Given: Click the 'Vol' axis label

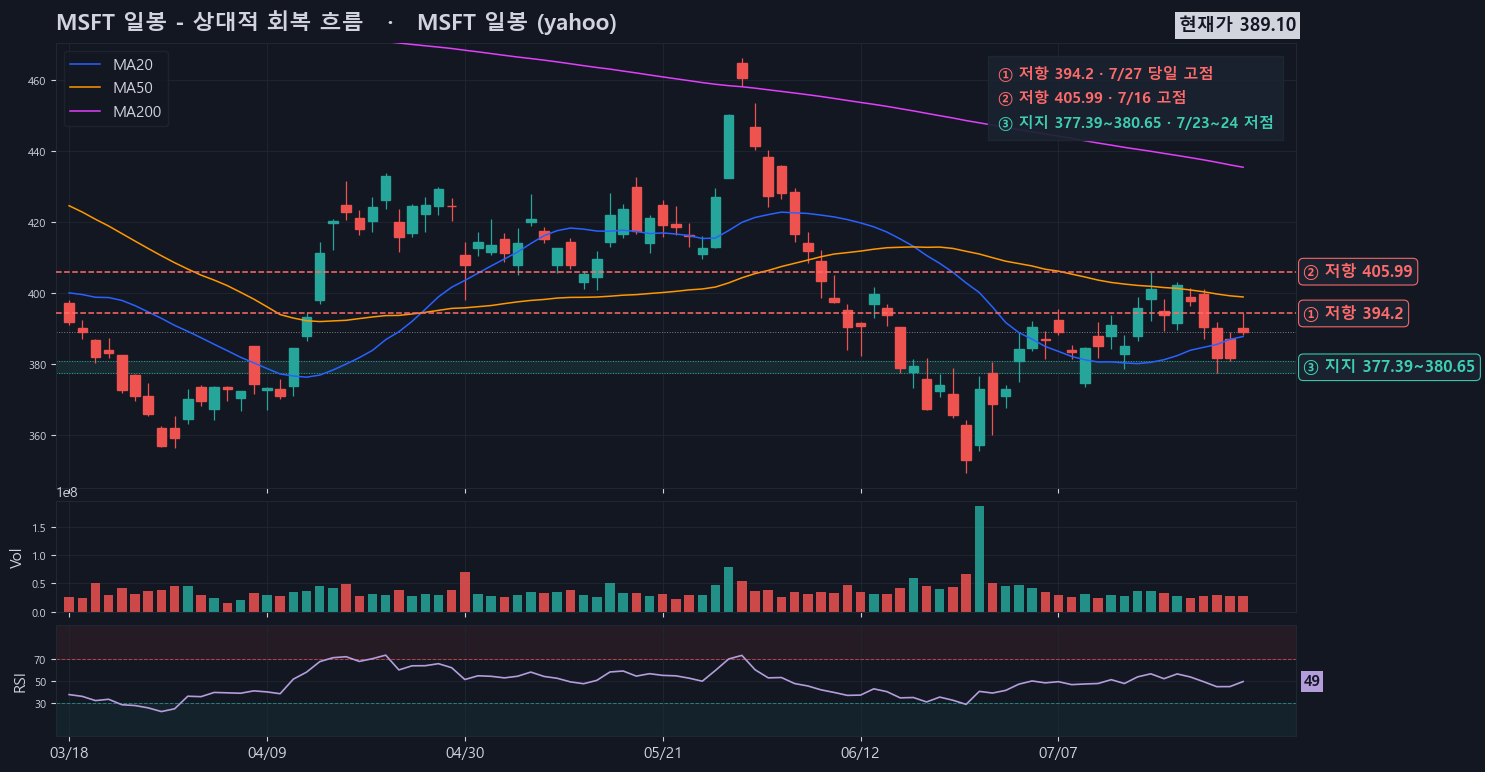Looking at the screenshot, I should click(x=15, y=558).
